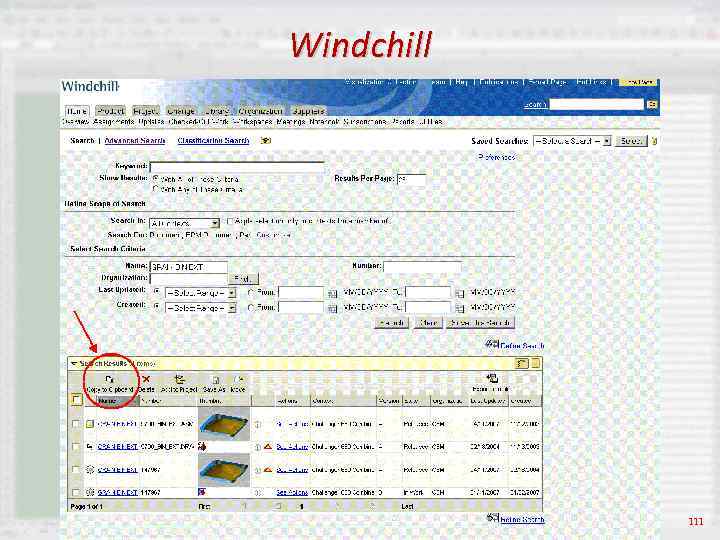Click assembly type icon in first result row

90,424
